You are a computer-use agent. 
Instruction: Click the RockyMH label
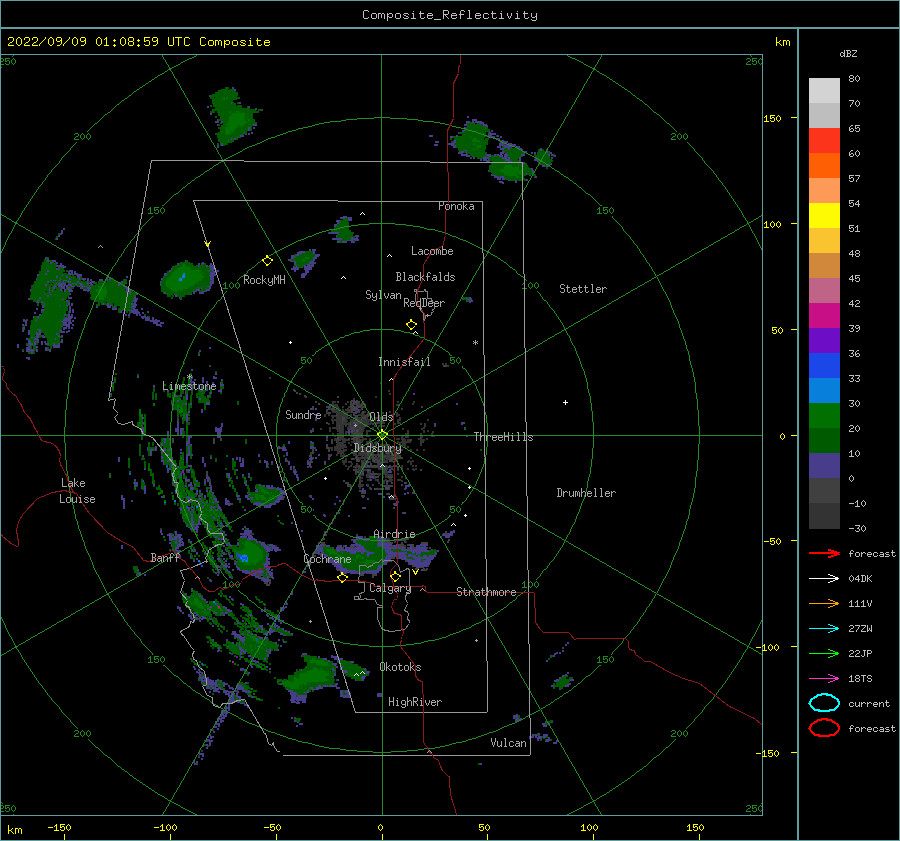(264, 280)
